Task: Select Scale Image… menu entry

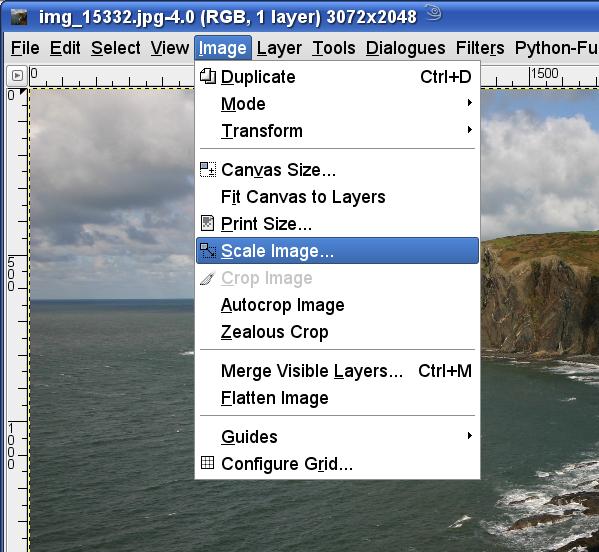Action: 337,251
